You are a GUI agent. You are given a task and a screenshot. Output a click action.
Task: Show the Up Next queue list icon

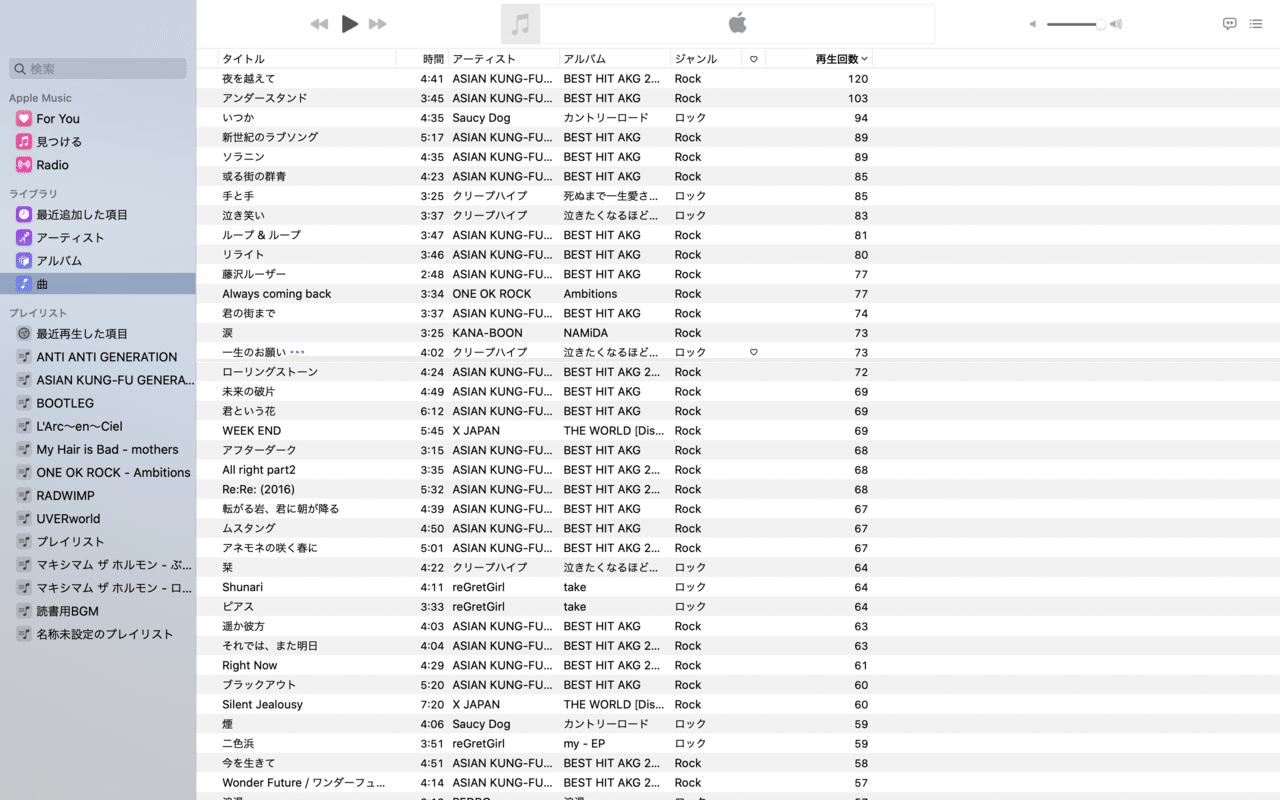click(x=1256, y=24)
